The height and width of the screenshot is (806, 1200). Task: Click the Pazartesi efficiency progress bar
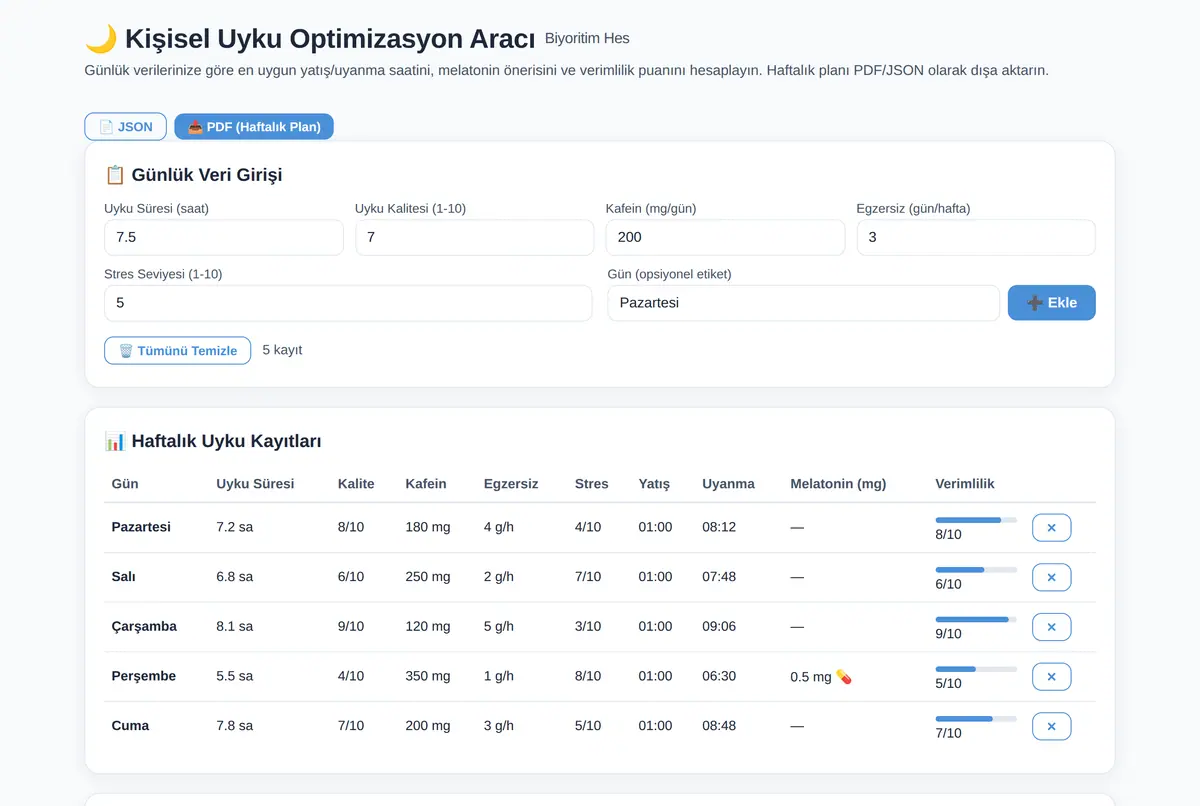point(976,520)
